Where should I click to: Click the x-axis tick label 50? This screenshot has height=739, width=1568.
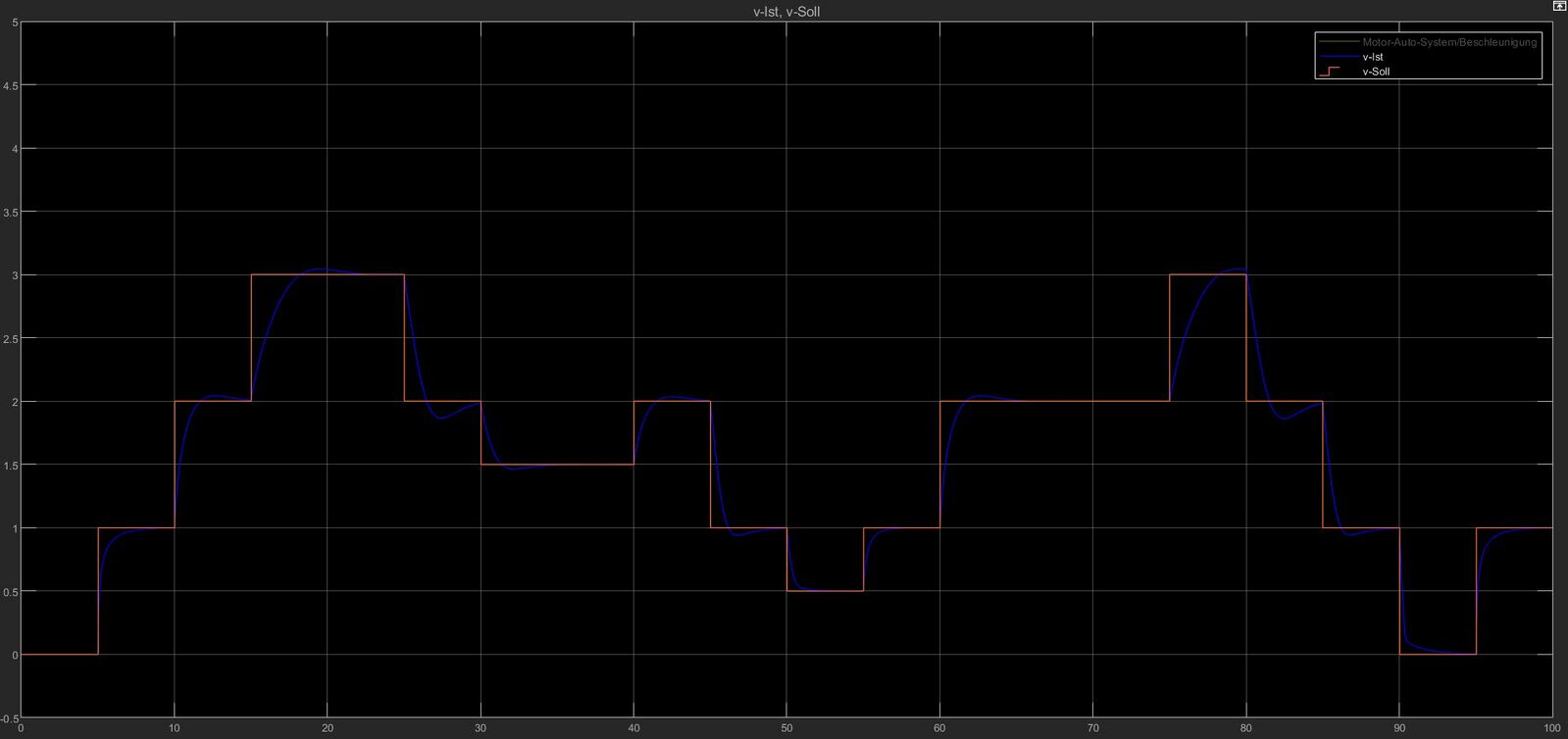(786, 728)
